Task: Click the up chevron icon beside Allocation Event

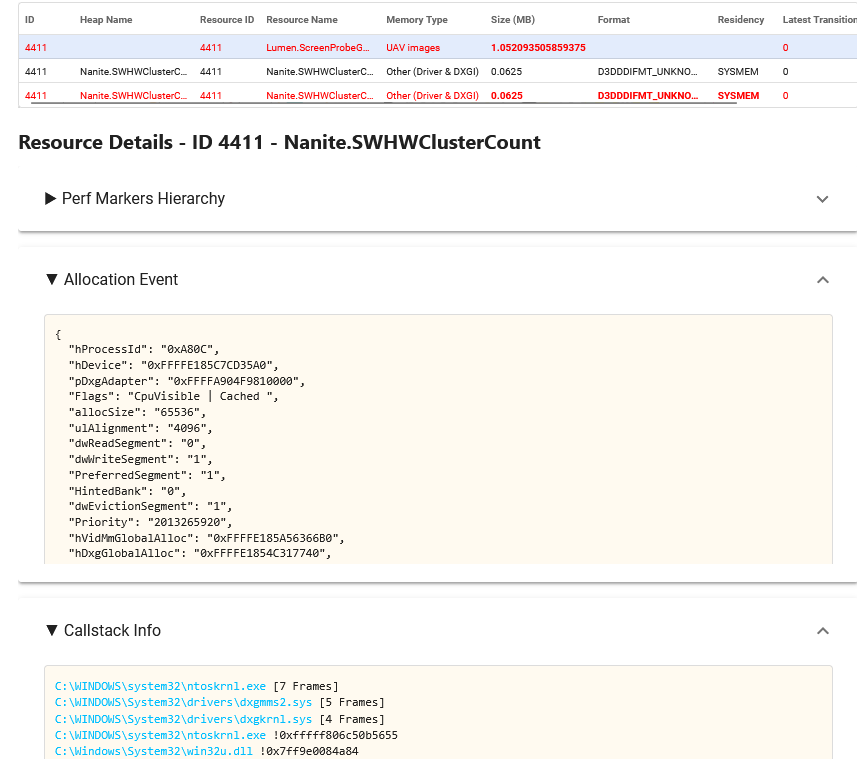Action: coord(822,280)
